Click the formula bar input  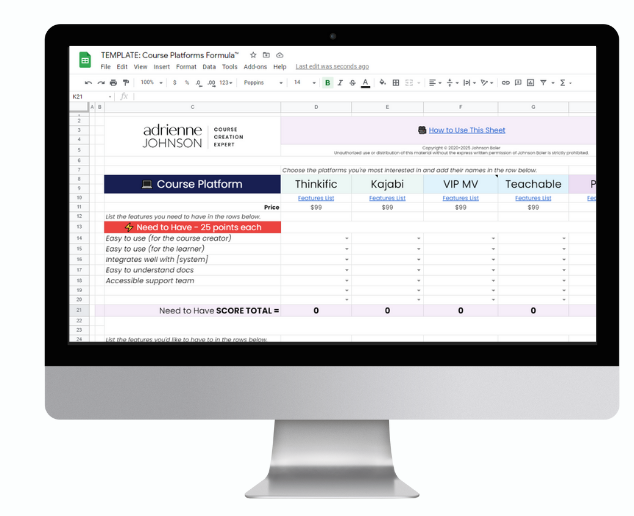(x=364, y=97)
